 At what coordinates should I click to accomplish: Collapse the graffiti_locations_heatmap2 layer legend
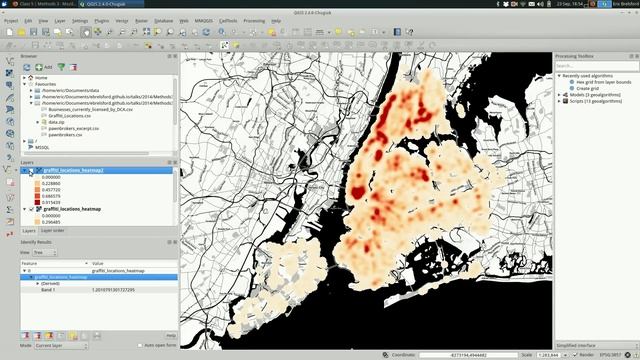click(x=24, y=170)
